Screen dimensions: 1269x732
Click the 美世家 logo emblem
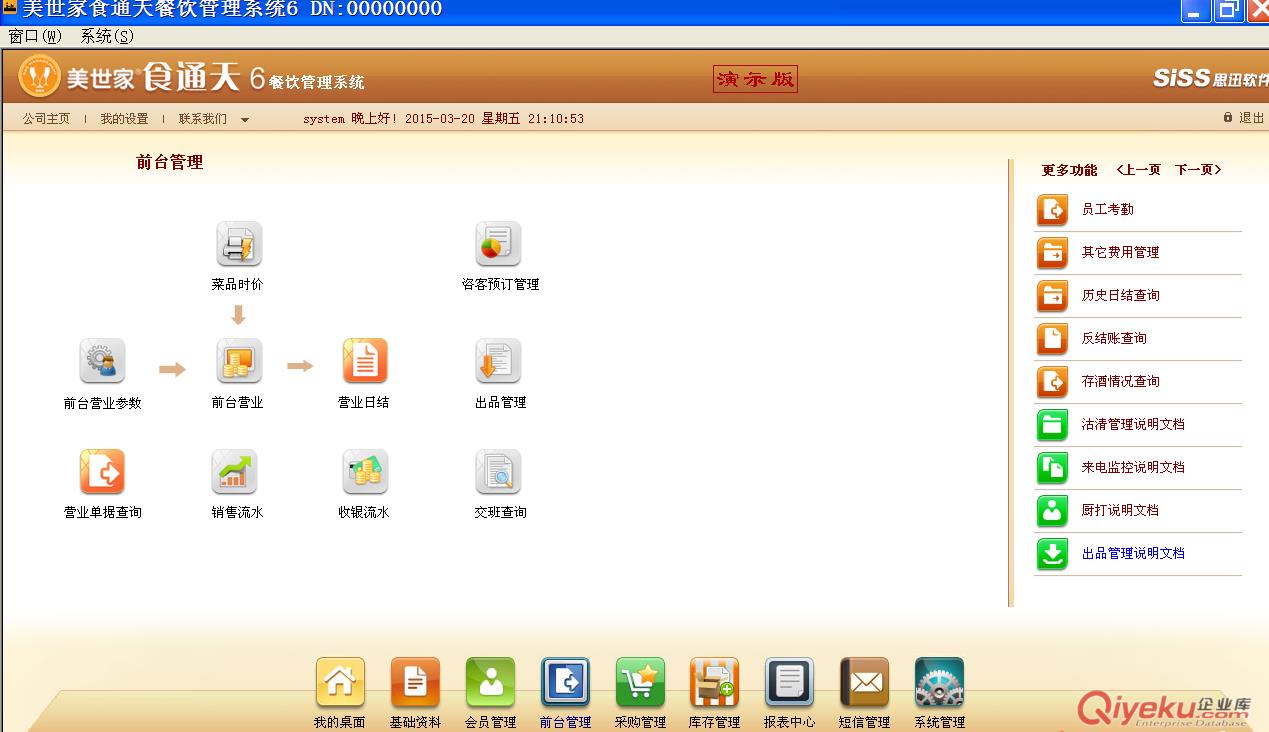tap(40, 77)
